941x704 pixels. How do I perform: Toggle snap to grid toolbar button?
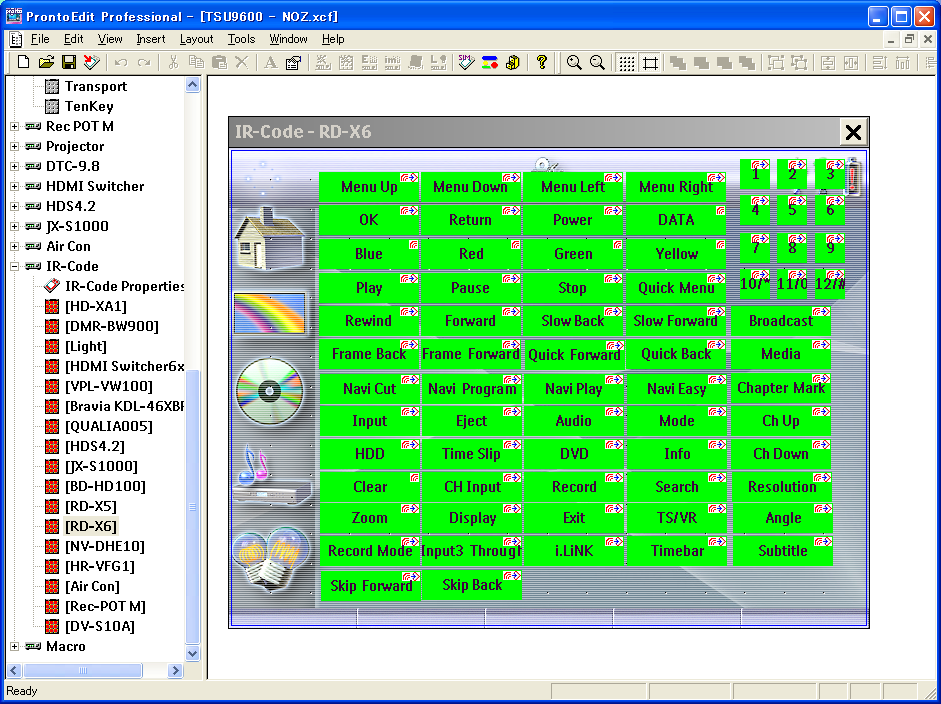pyautogui.click(x=650, y=62)
